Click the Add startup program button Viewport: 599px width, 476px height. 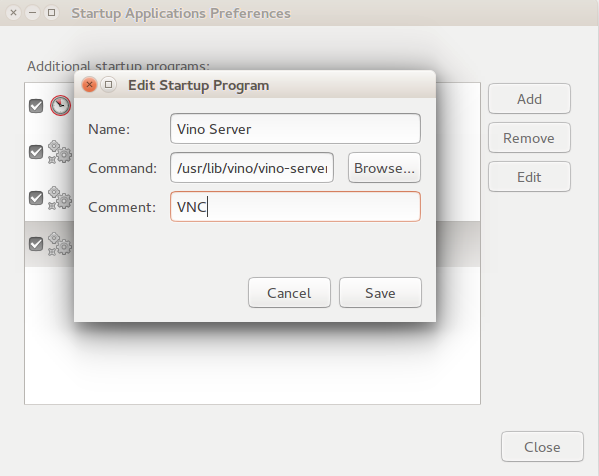(x=529, y=99)
